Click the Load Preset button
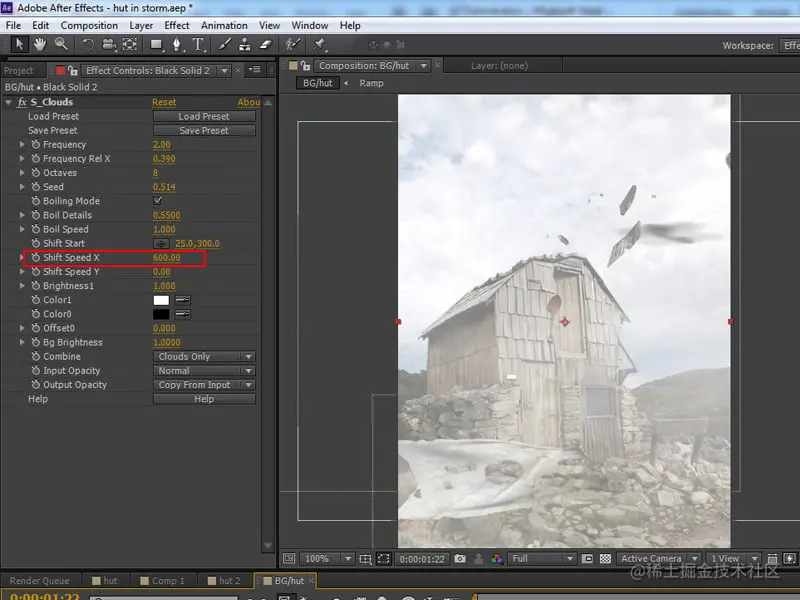 pyautogui.click(x=204, y=116)
